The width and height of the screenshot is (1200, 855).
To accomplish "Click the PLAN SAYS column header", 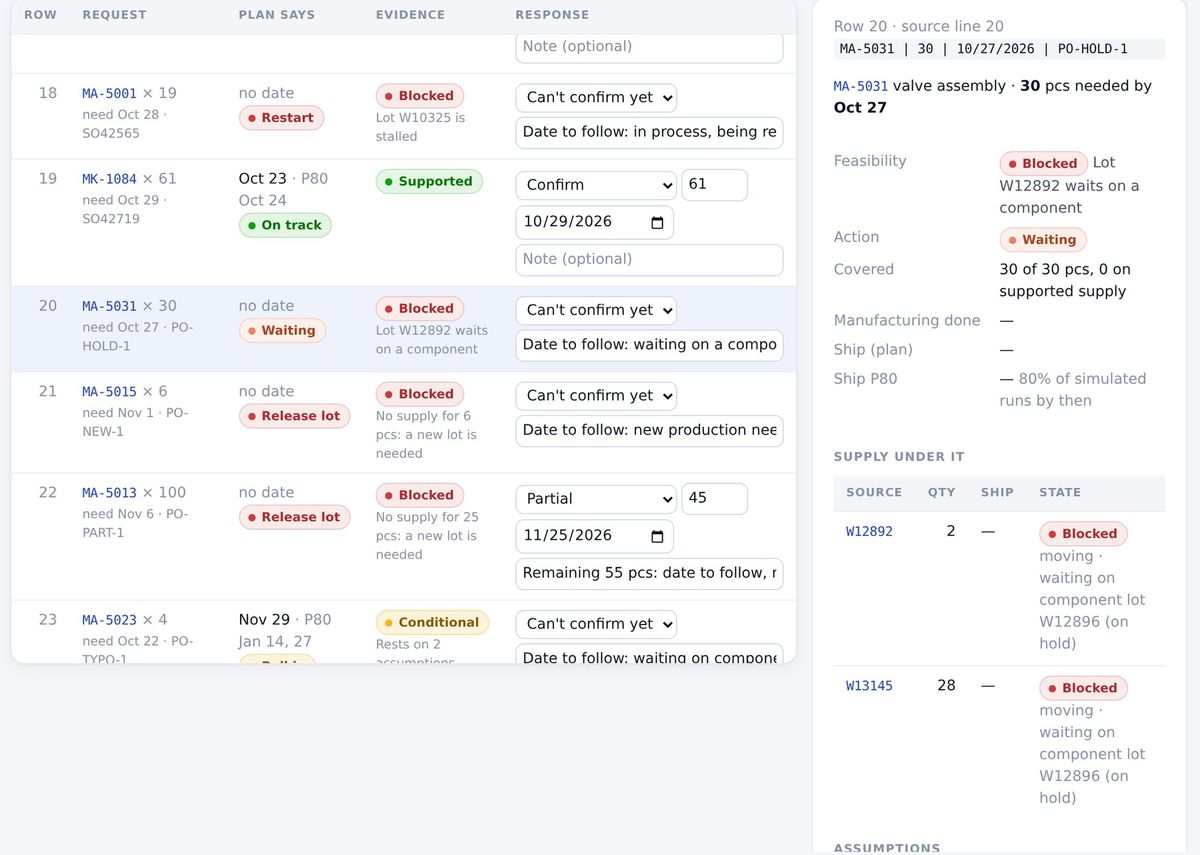I will pyautogui.click(x=277, y=15).
